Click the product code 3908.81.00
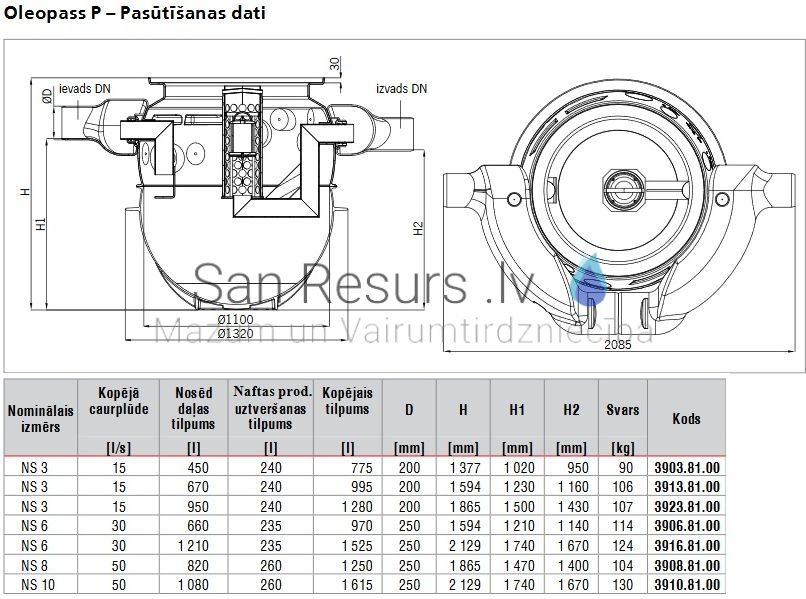 pyautogui.click(x=687, y=565)
